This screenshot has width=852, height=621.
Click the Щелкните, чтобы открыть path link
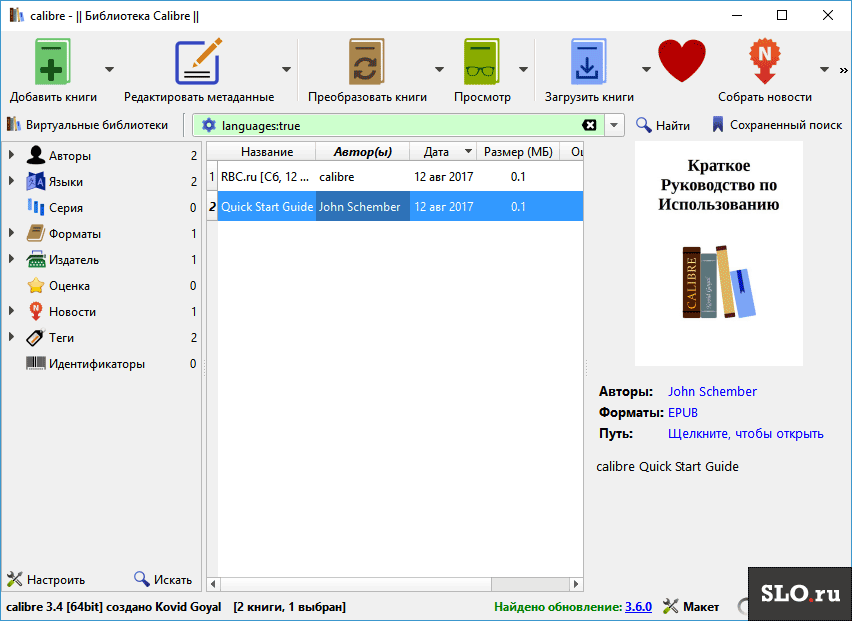click(x=746, y=434)
